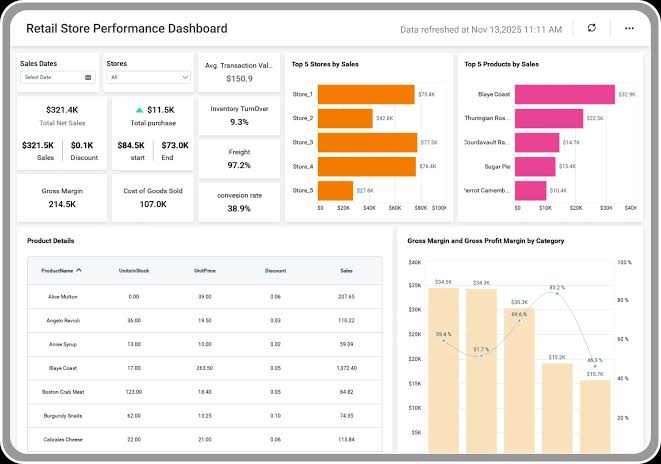The width and height of the screenshot is (661, 464).
Task: Select the Store_3 orange bar
Action: [x=367, y=142]
